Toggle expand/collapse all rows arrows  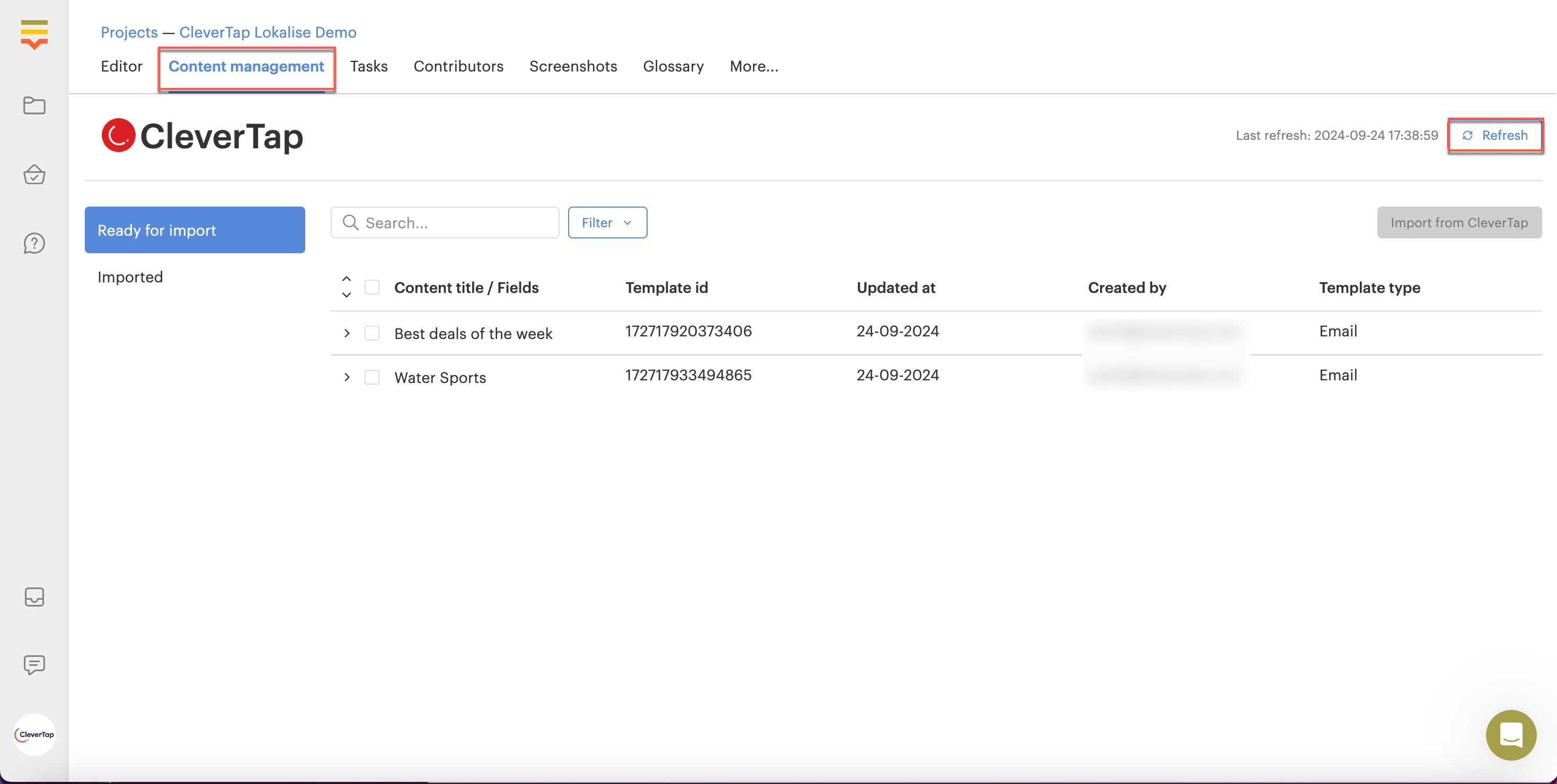pyautogui.click(x=347, y=287)
